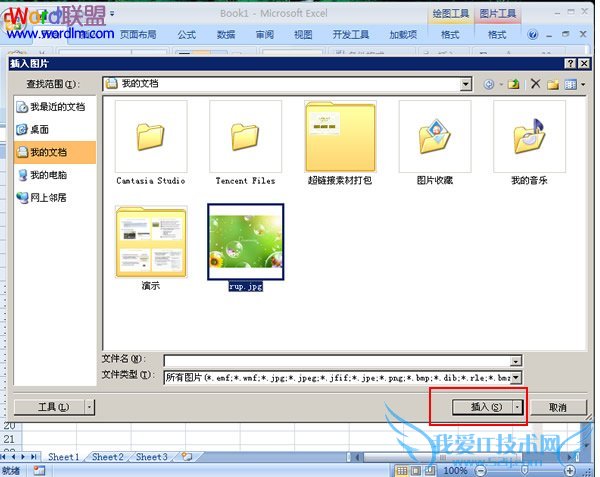The image size is (600, 477).
Task: Click the 工具 button
Action: pos(50,407)
